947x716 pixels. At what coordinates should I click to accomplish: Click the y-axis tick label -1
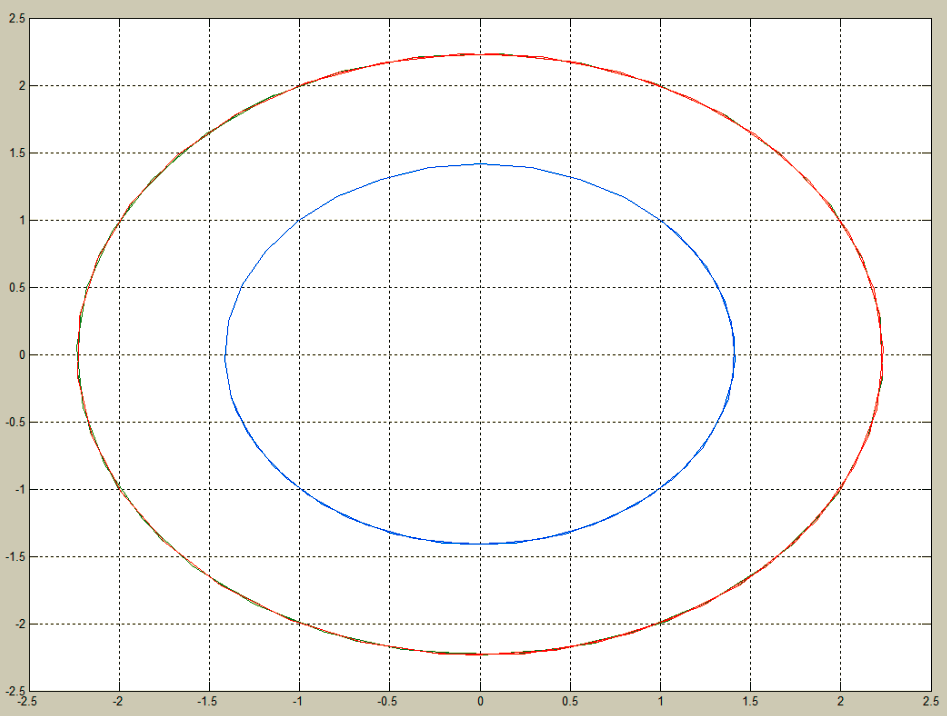point(21,490)
